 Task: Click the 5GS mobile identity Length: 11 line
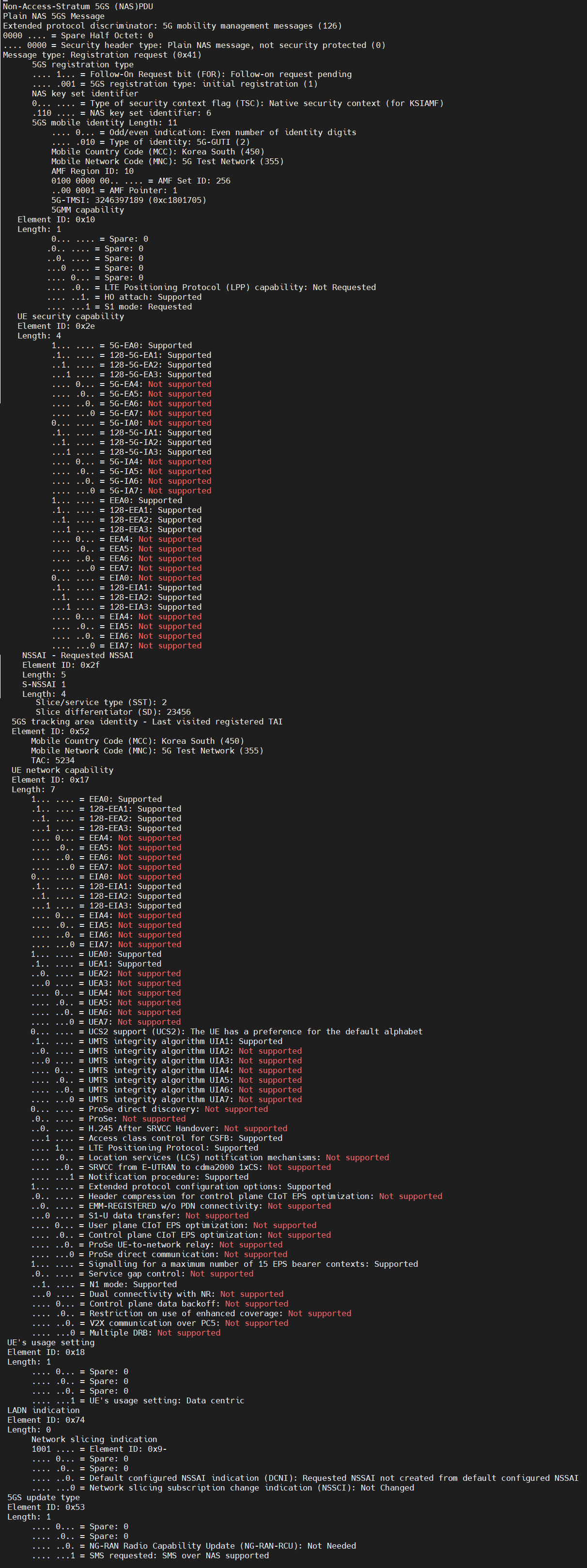pos(104,123)
